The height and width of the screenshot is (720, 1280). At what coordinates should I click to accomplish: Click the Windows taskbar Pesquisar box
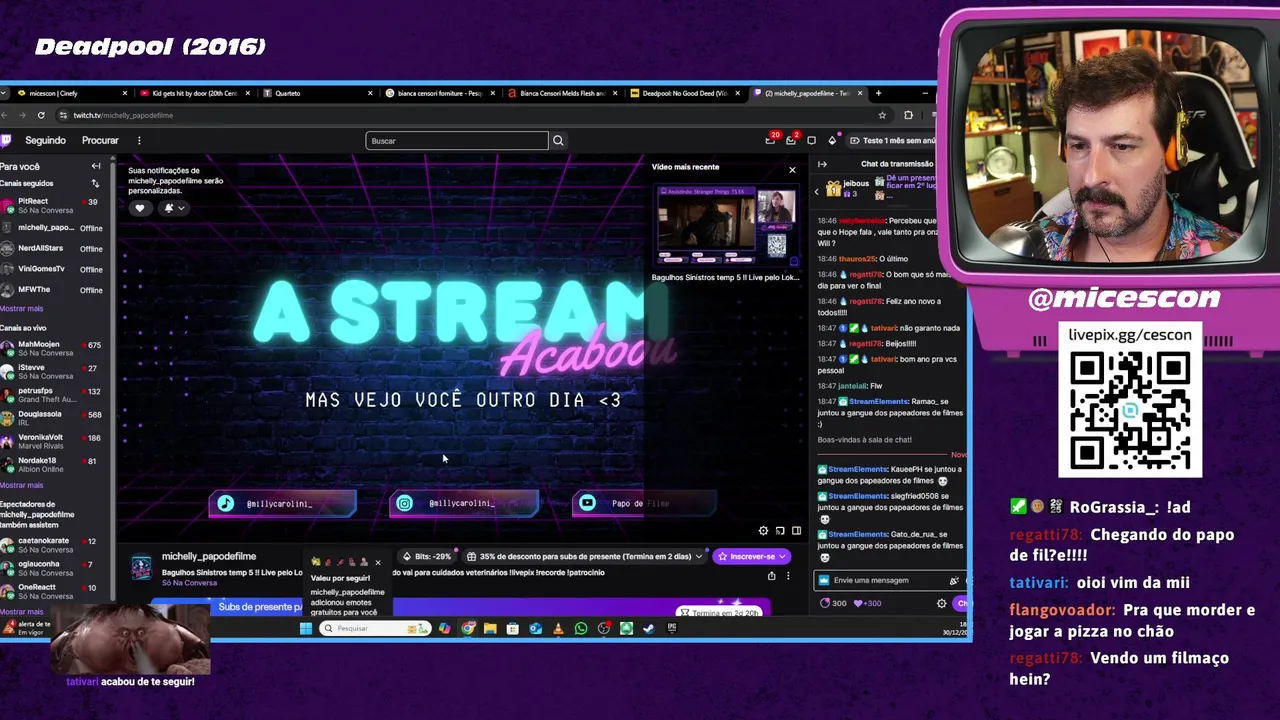(375, 628)
